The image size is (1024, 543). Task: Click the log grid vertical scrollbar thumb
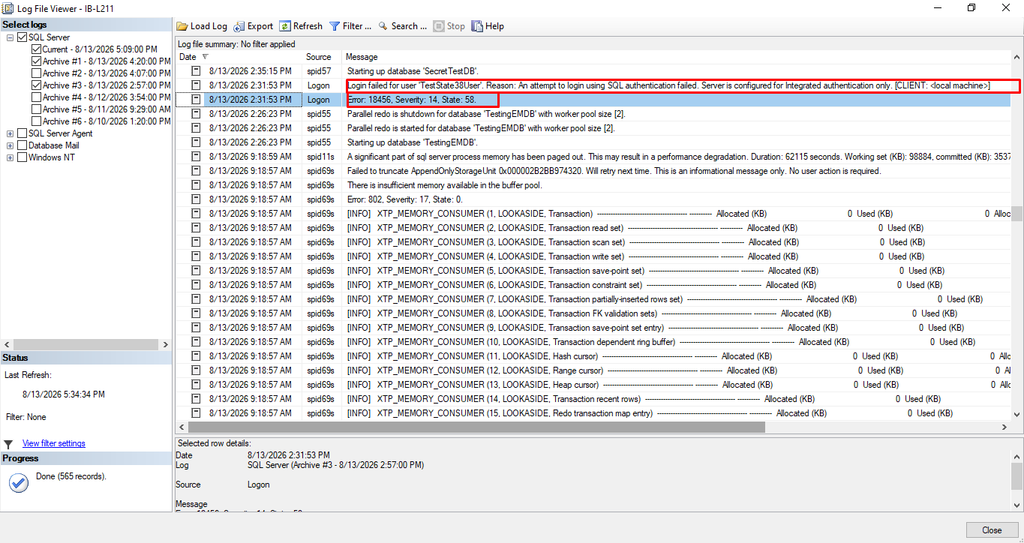[x=1016, y=214]
